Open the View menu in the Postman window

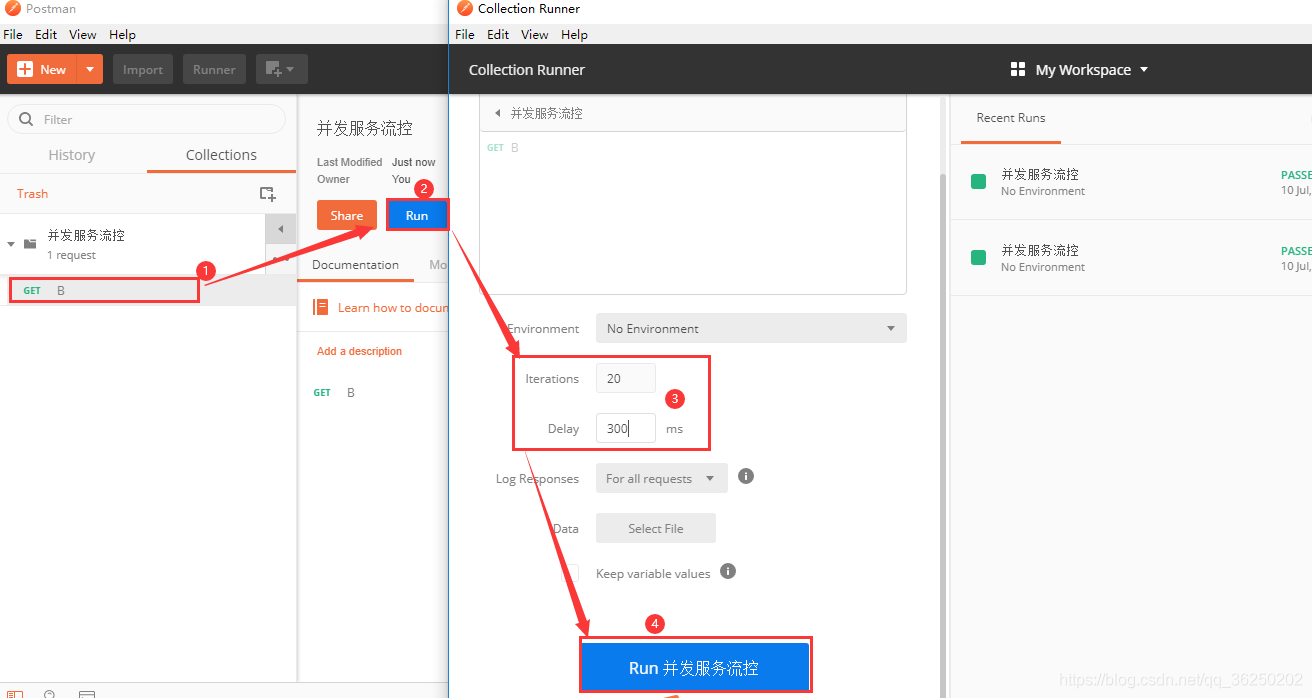pyautogui.click(x=83, y=34)
